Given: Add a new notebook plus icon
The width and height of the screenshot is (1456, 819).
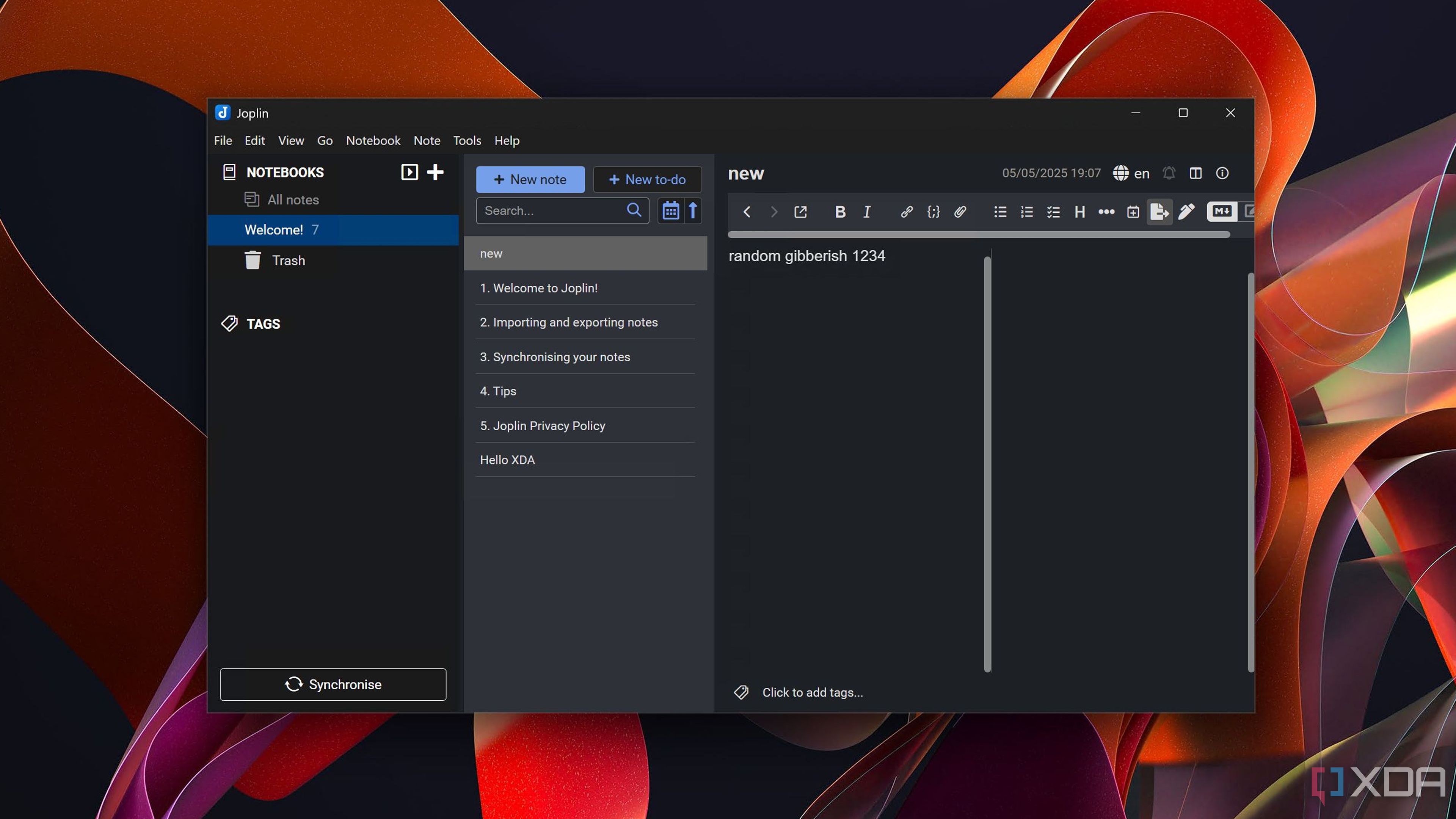Looking at the screenshot, I should pyautogui.click(x=435, y=172).
